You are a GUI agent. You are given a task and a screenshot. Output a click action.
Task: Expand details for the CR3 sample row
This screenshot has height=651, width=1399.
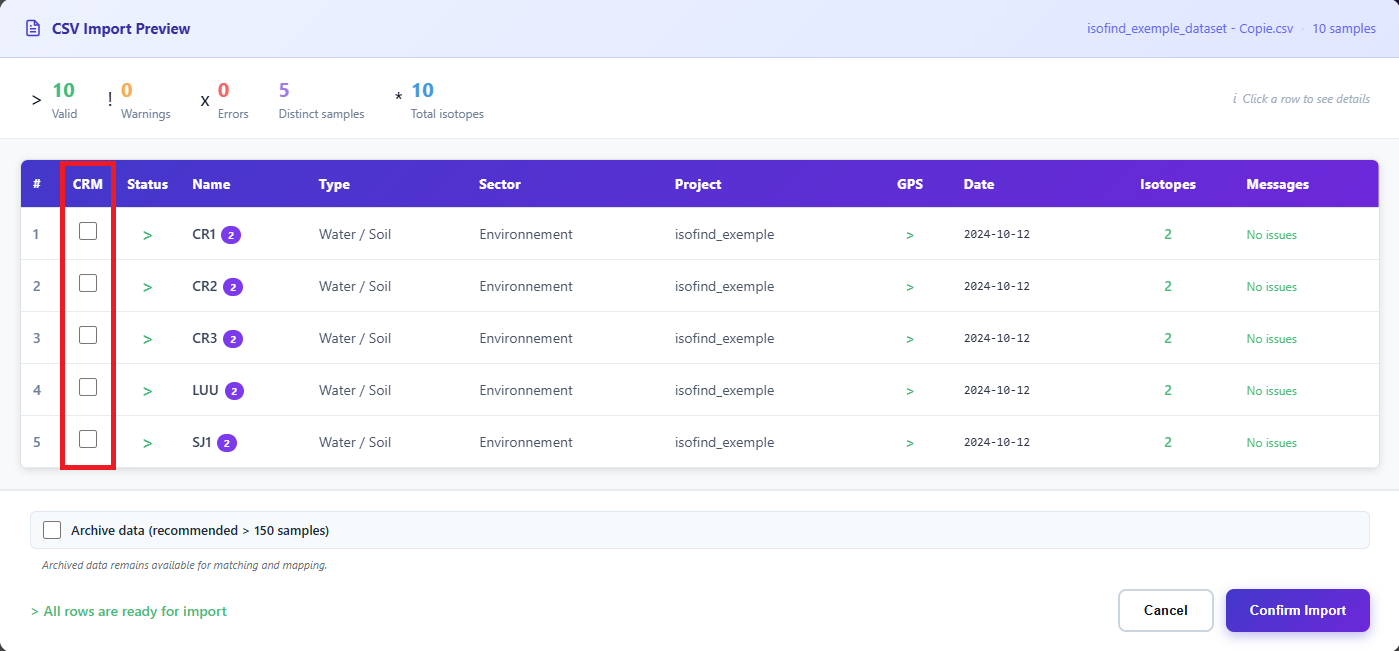pos(147,338)
